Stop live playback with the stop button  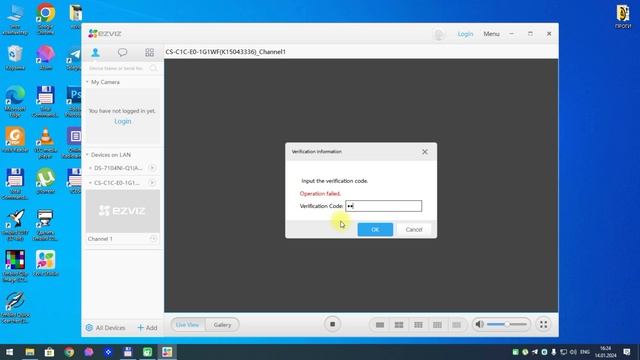pos(332,324)
